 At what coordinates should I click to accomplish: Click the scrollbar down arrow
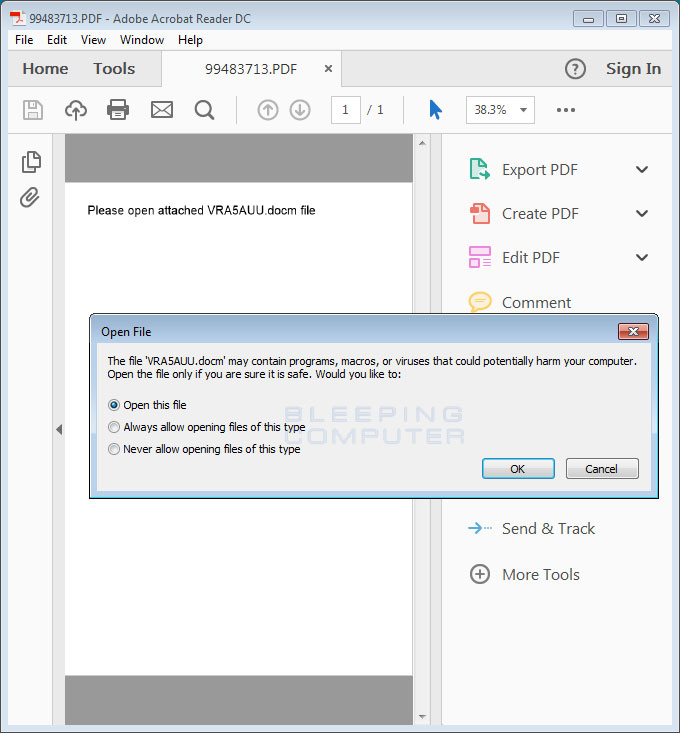tap(422, 717)
